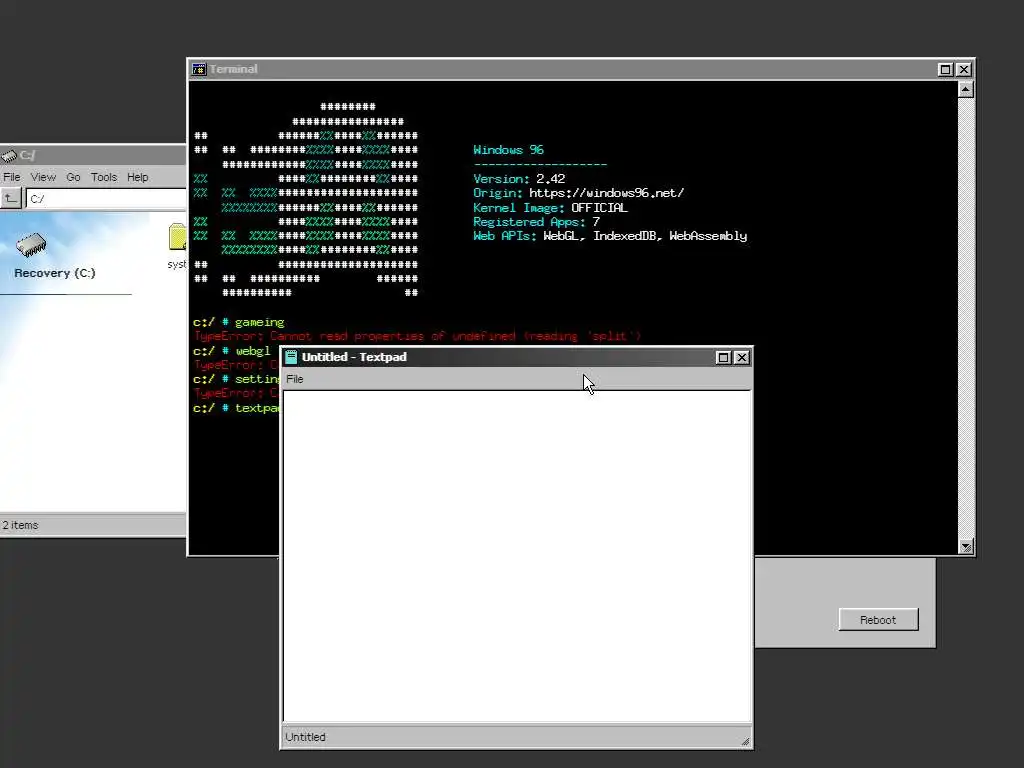
Task: Open the Help menu in explorer
Action: [x=138, y=177]
